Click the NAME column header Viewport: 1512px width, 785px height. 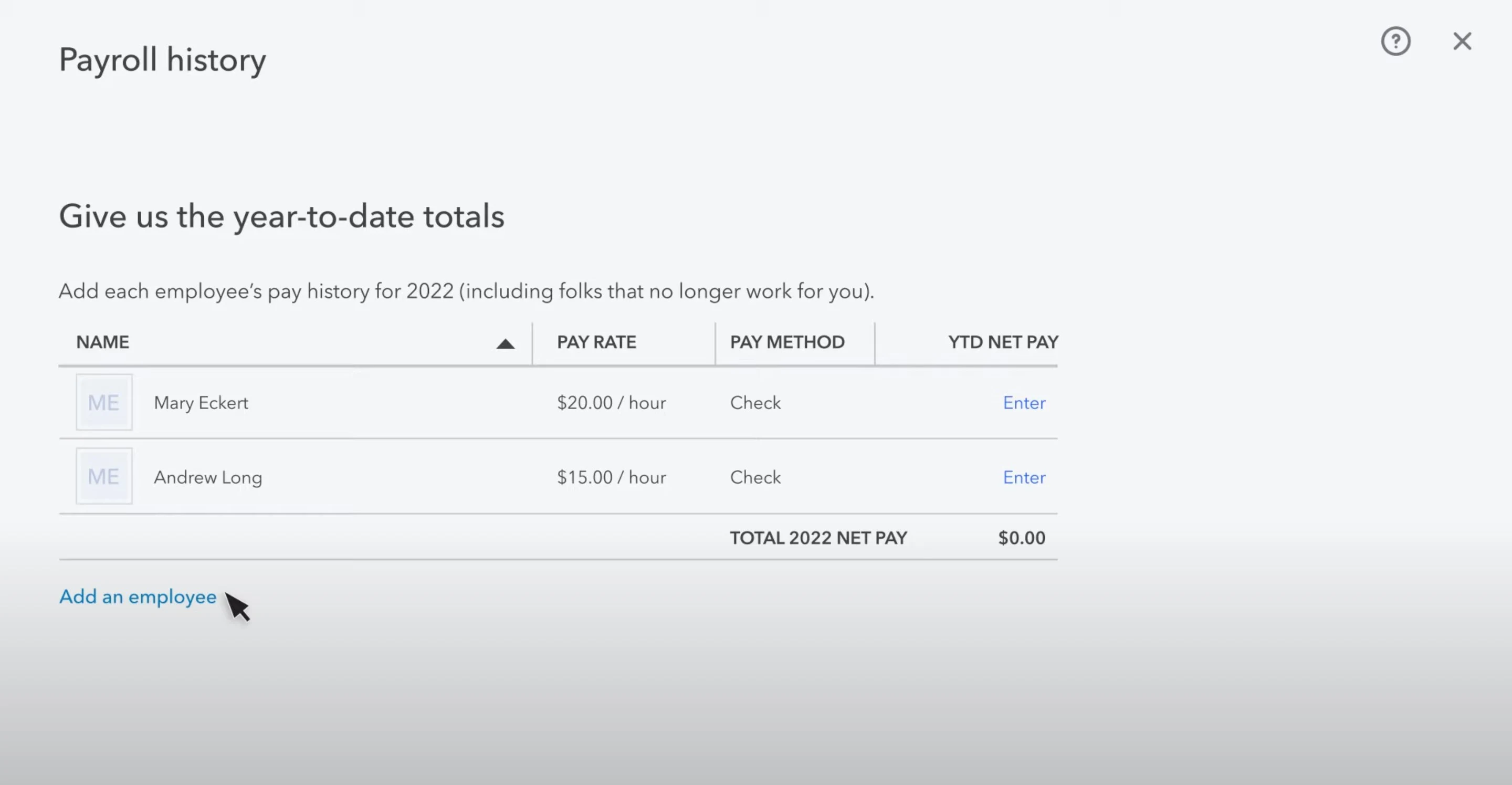(103, 342)
